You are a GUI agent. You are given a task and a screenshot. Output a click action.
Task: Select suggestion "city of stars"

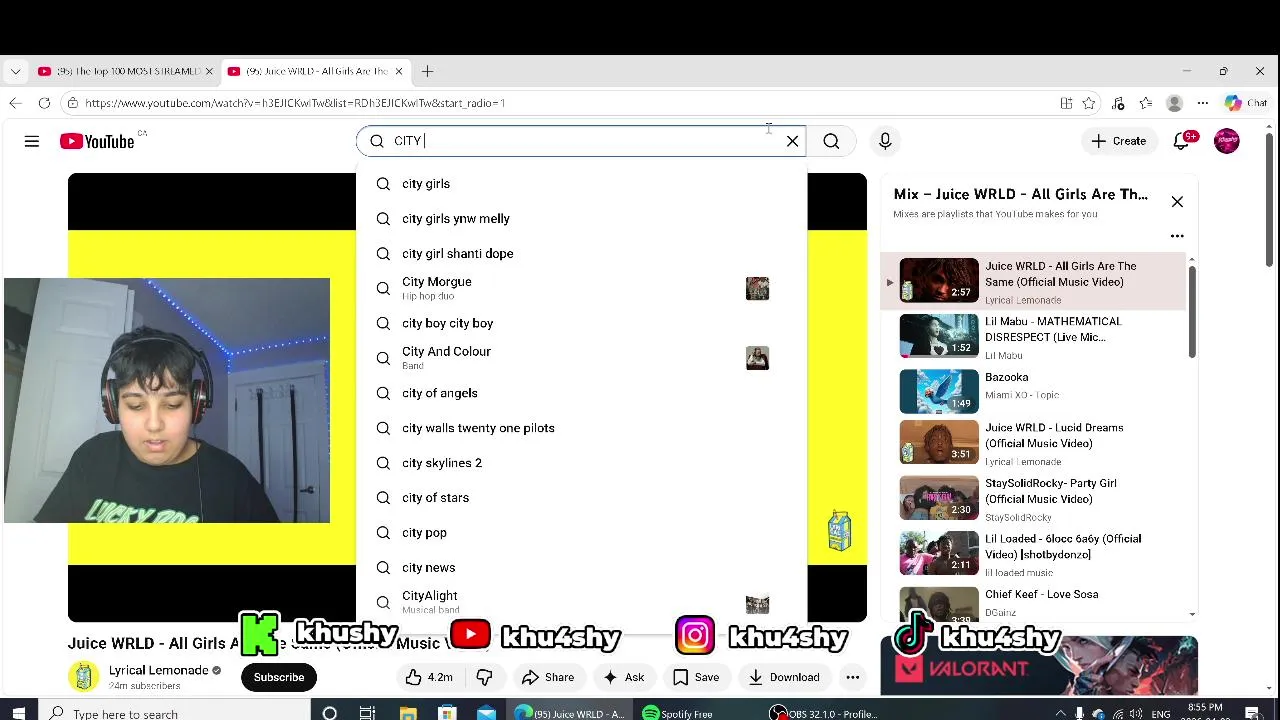point(581,498)
